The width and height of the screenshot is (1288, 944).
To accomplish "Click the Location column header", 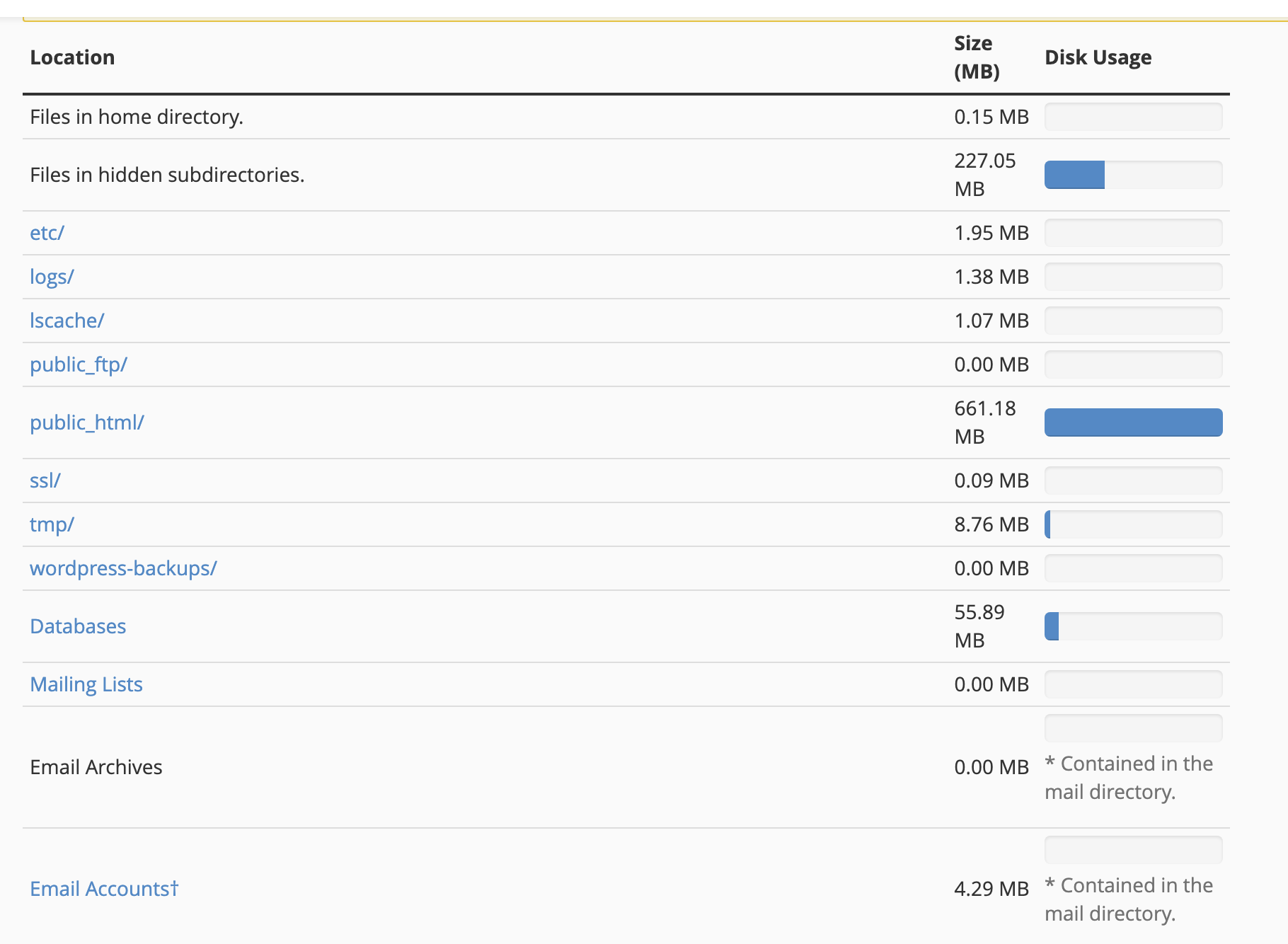I will pos(72,57).
